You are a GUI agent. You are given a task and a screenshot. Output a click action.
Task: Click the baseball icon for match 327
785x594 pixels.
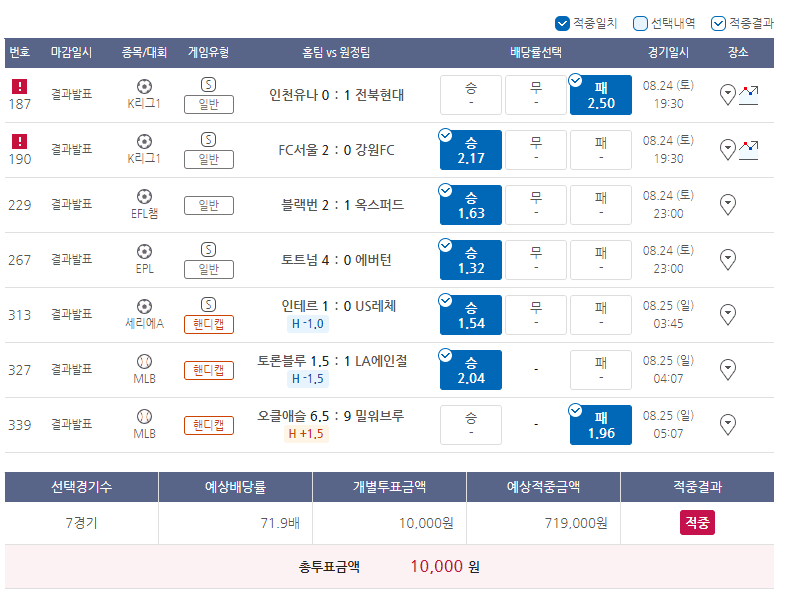tap(144, 361)
